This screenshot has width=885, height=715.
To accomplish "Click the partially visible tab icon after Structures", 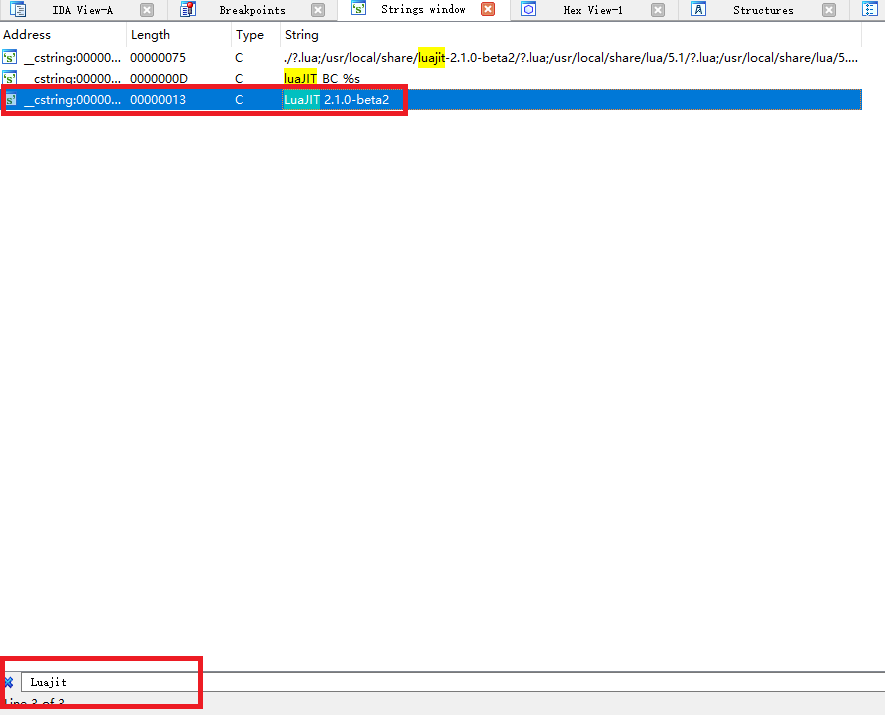I will tap(870, 10).
